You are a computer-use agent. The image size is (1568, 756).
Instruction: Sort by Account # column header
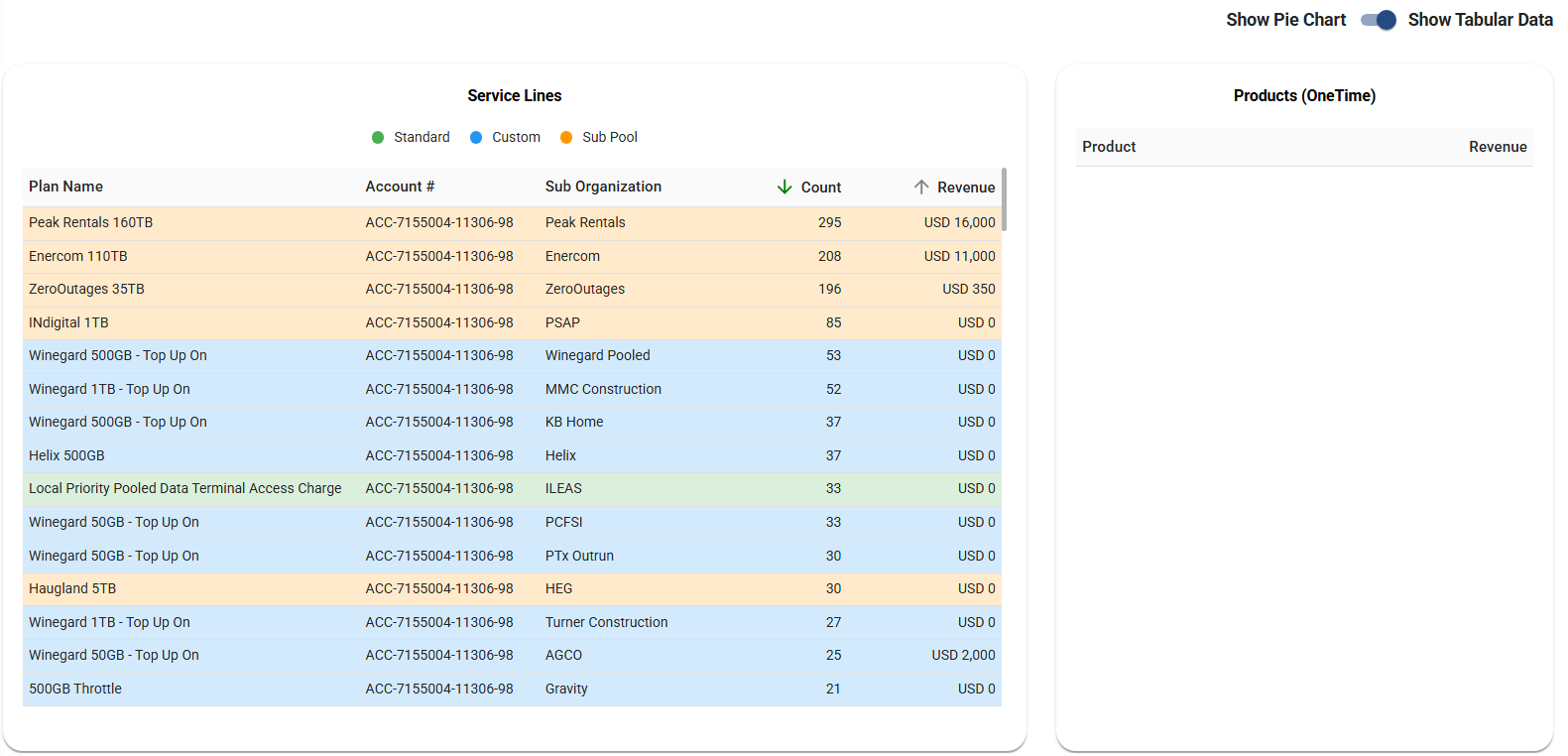(400, 187)
